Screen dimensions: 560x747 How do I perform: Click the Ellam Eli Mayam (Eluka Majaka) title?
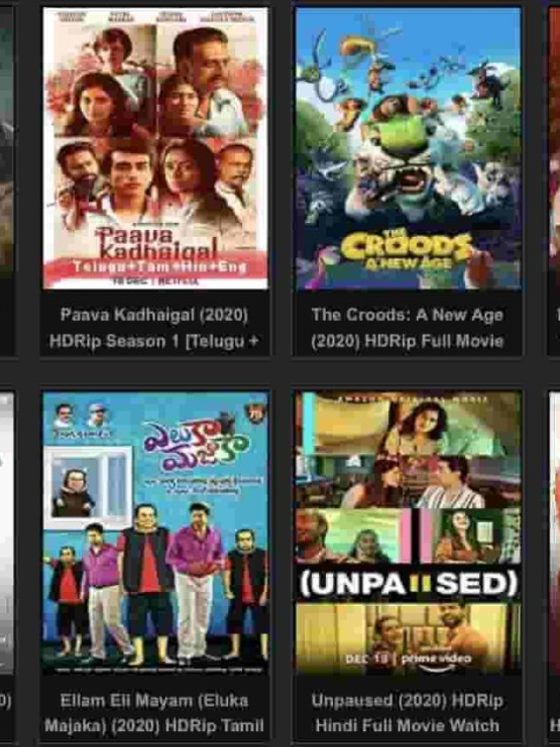[154, 713]
